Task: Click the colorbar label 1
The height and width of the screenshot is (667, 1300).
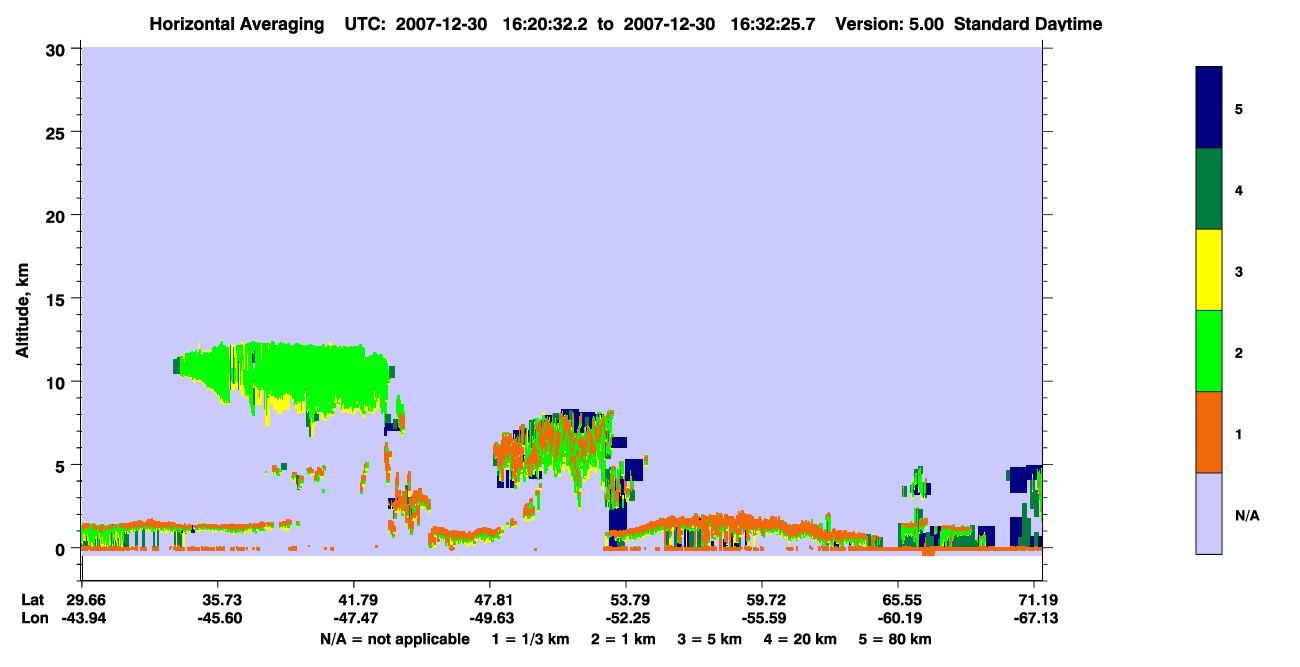Action: coord(1239,434)
